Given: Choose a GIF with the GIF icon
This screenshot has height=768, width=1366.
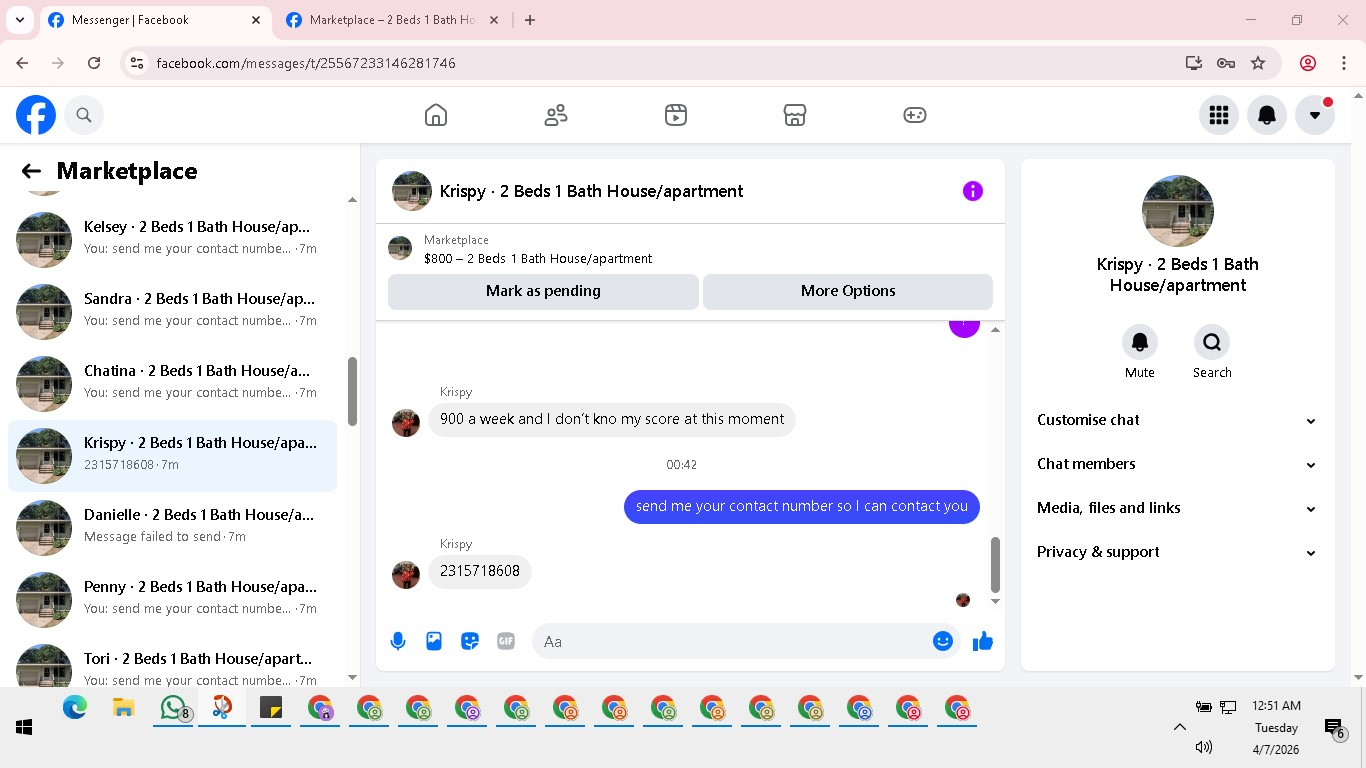Looking at the screenshot, I should 506,641.
